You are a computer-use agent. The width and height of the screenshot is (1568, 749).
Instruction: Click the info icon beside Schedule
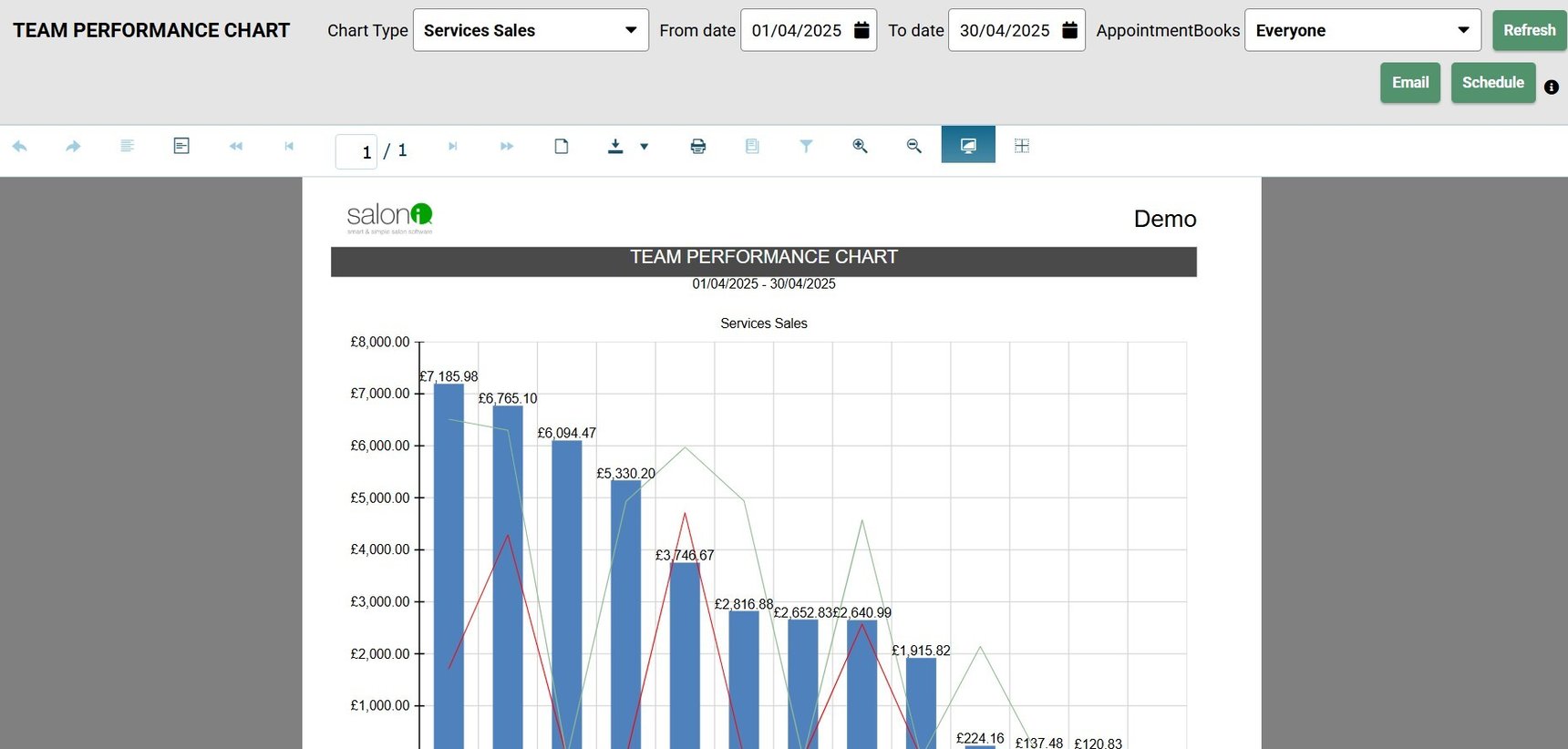pos(1552,87)
